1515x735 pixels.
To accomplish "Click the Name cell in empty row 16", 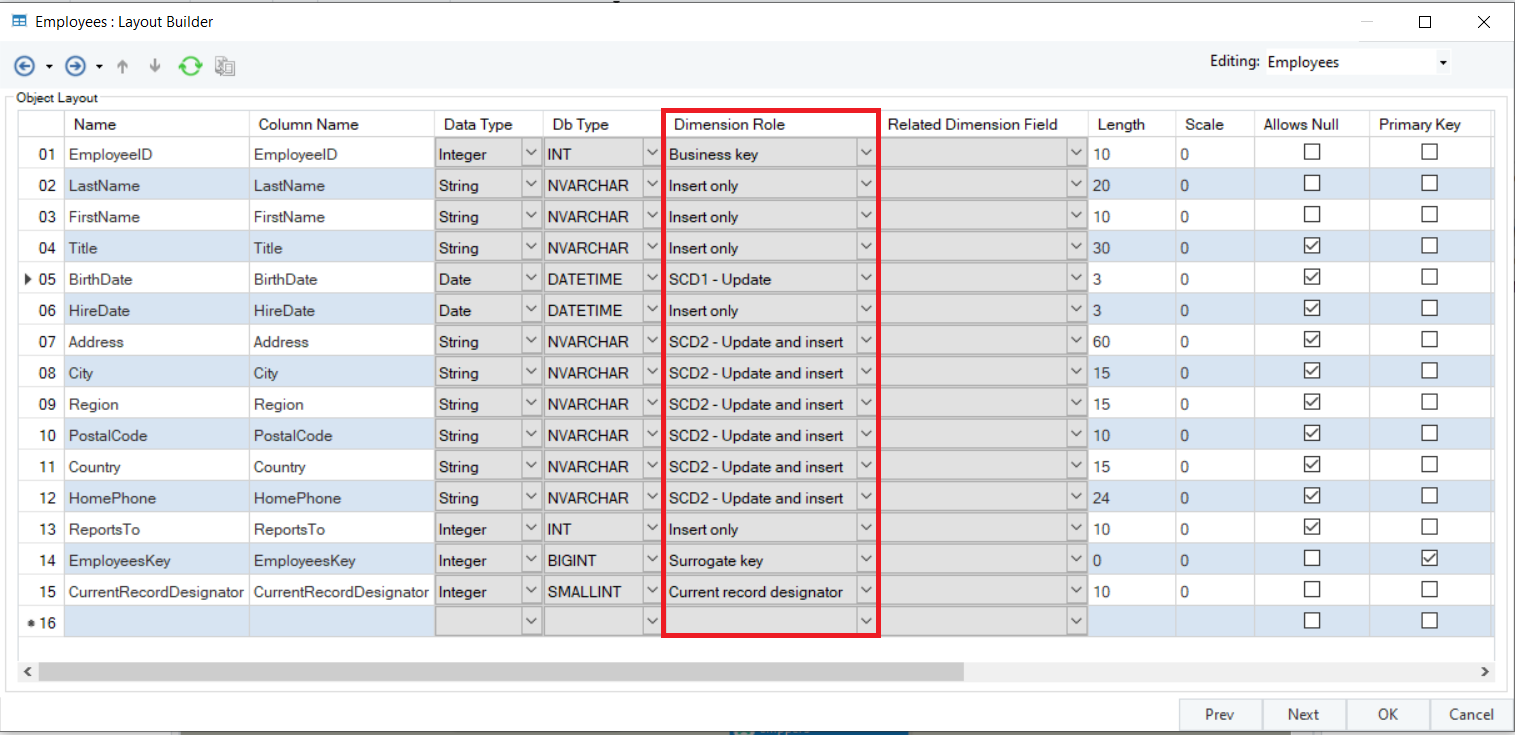I will click(156, 621).
